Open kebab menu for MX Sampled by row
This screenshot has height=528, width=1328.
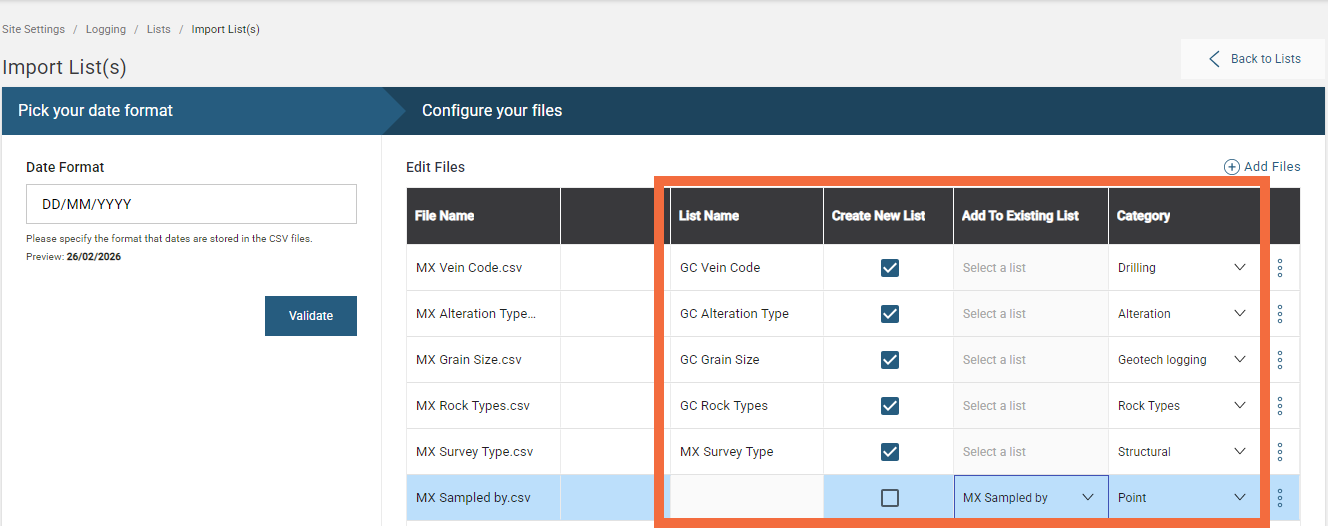click(1280, 498)
